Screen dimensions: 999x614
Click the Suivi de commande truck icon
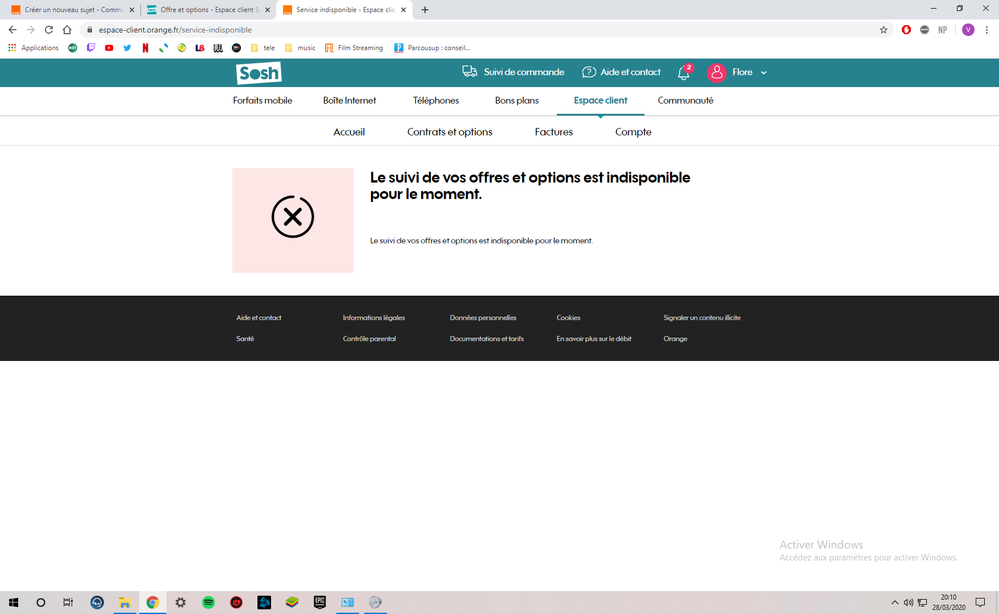tap(470, 72)
